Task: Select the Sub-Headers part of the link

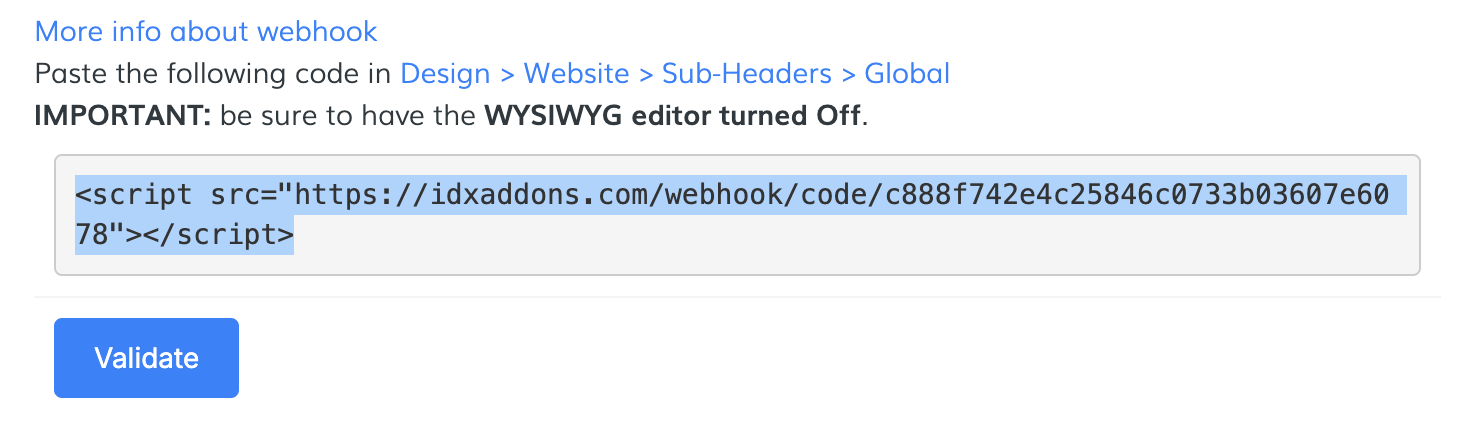Action: (x=747, y=74)
